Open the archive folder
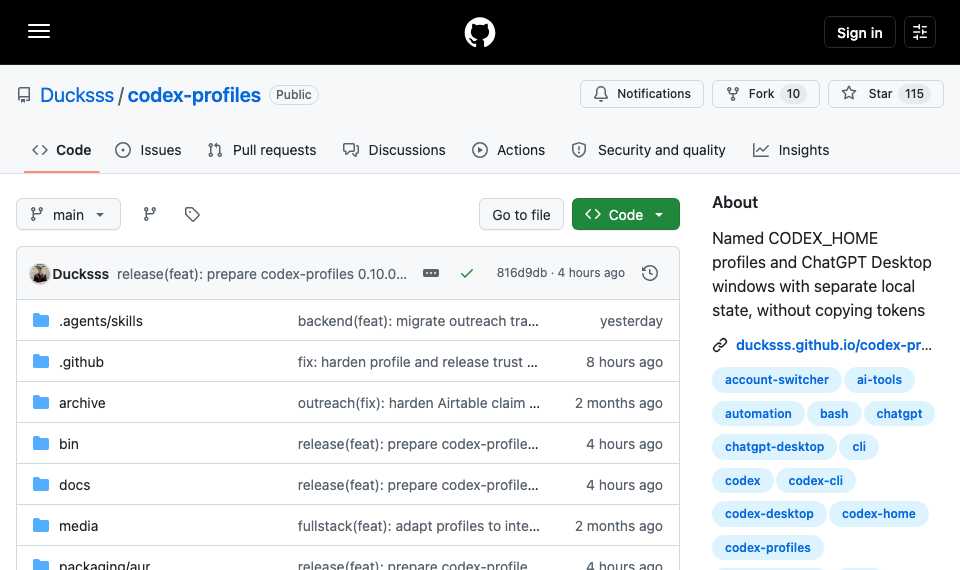This screenshot has width=960, height=570. pyautogui.click(x=82, y=403)
